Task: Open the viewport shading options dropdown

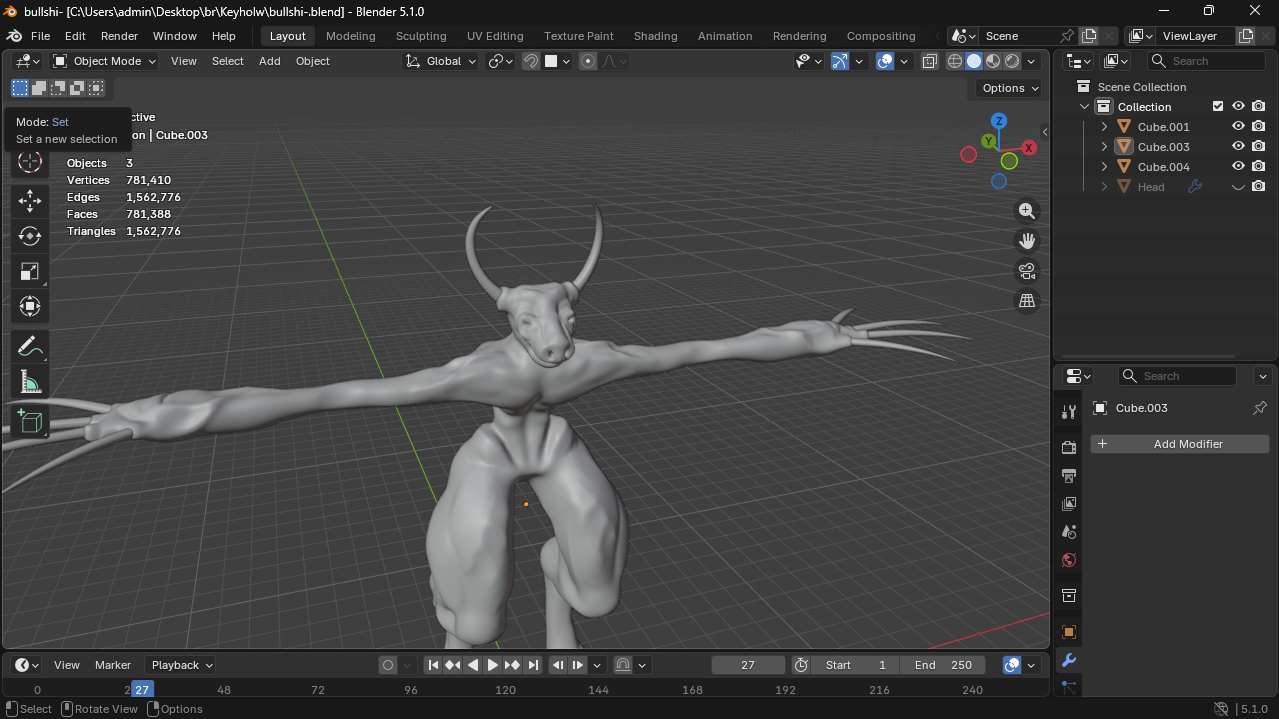Action: tap(1031, 61)
